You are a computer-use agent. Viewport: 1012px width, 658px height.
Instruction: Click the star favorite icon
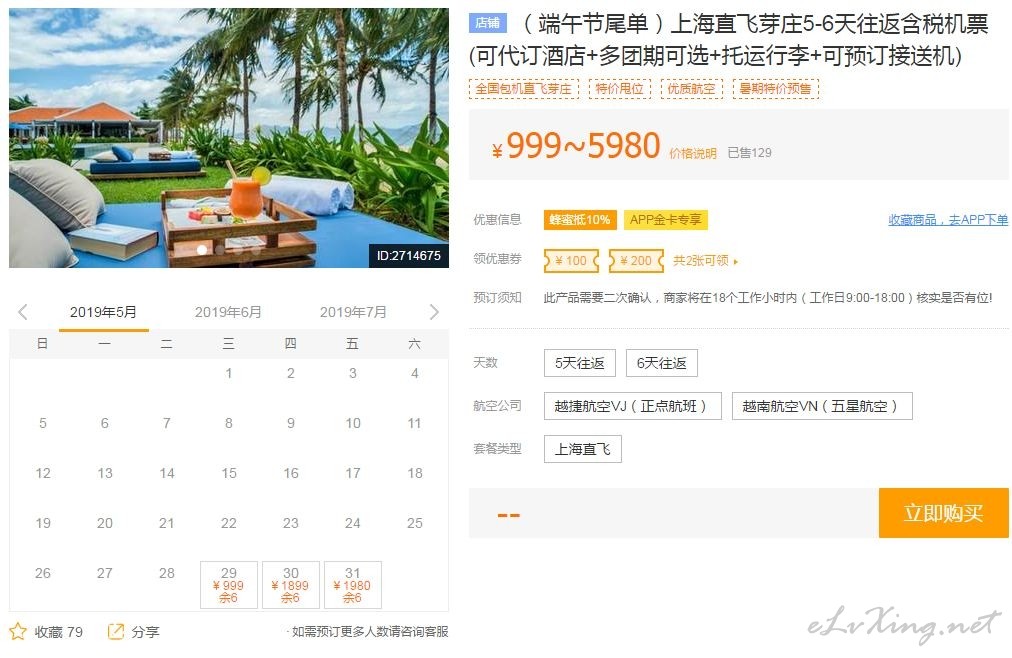tap(18, 631)
